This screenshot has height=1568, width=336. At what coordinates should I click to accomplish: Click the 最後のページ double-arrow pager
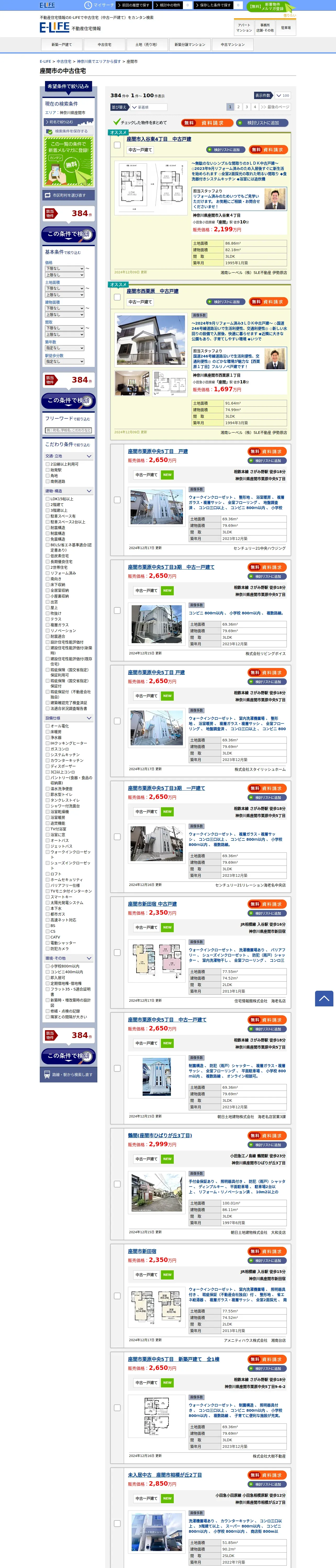pos(275,107)
